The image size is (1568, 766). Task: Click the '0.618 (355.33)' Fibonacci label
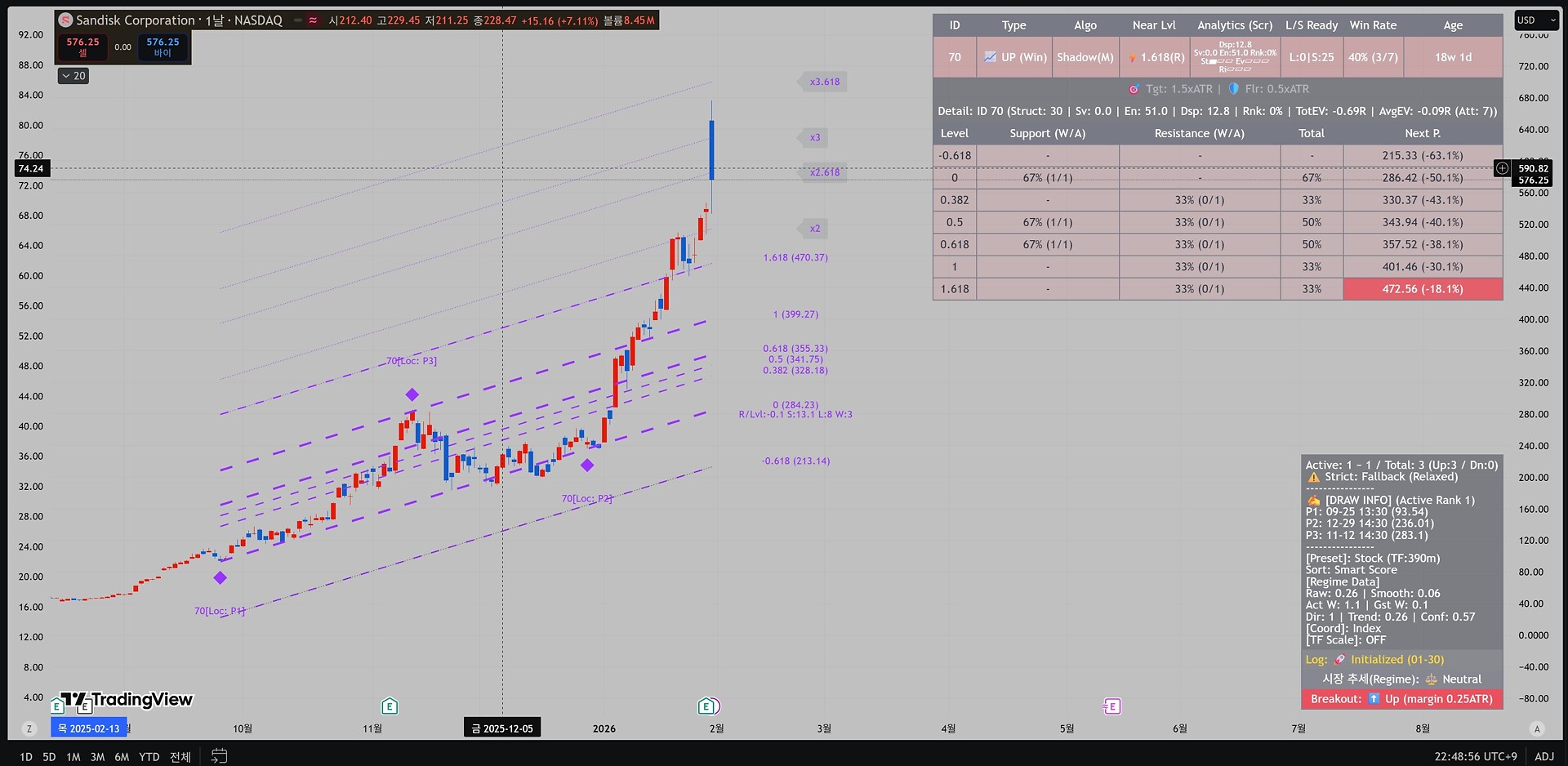pos(795,349)
